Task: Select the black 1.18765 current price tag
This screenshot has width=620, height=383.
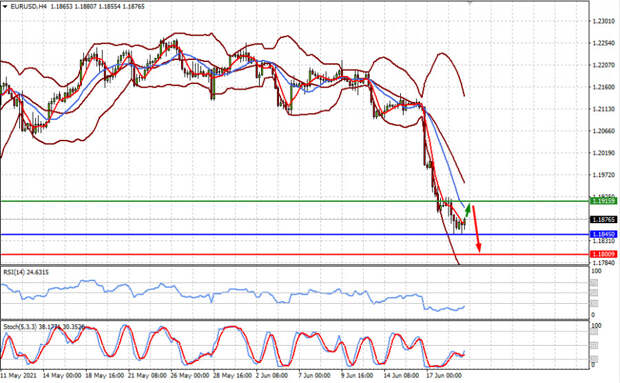Action: coord(603,219)
